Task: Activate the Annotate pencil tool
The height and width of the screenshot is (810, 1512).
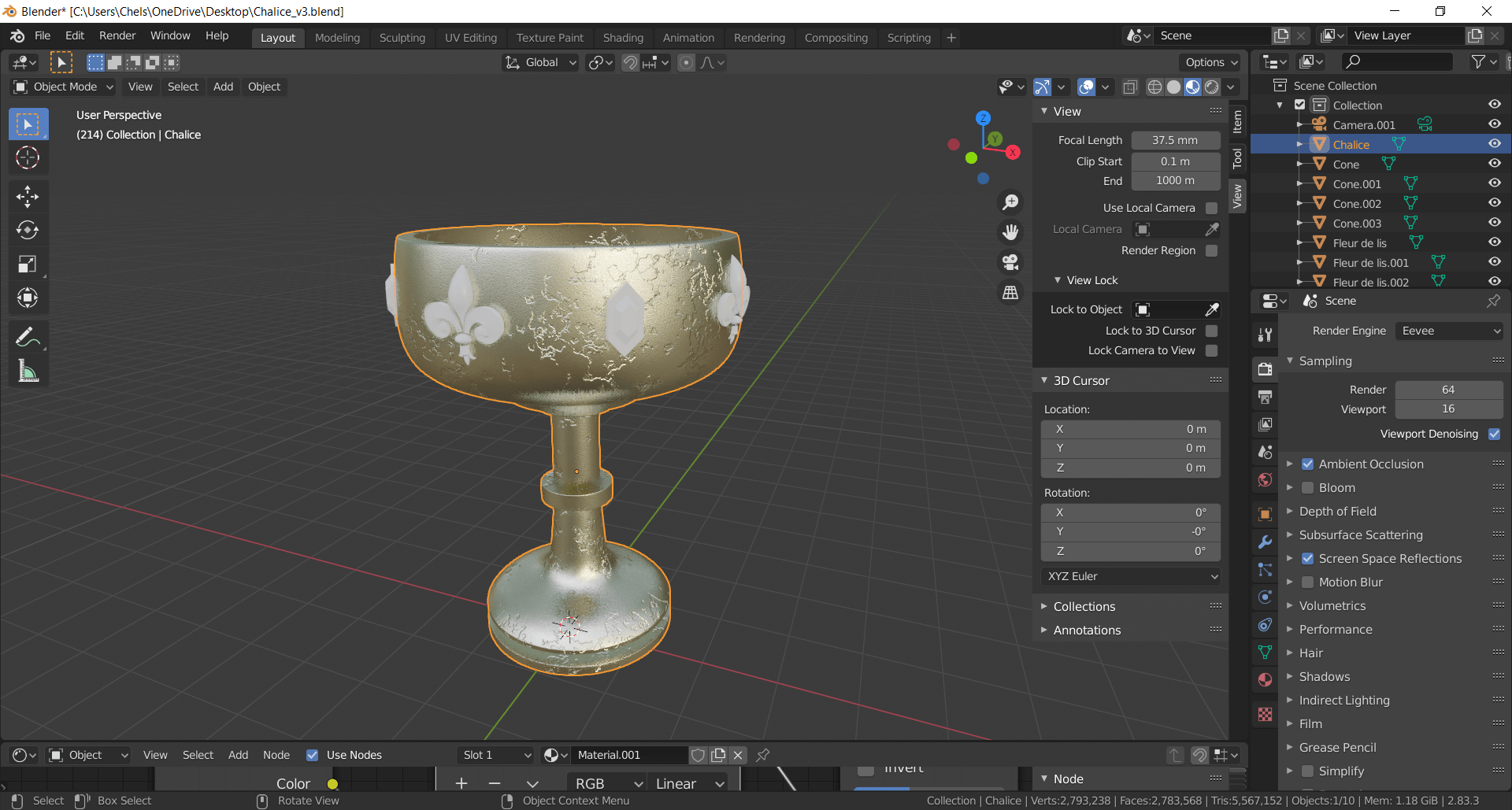Action: coord(28,338)
